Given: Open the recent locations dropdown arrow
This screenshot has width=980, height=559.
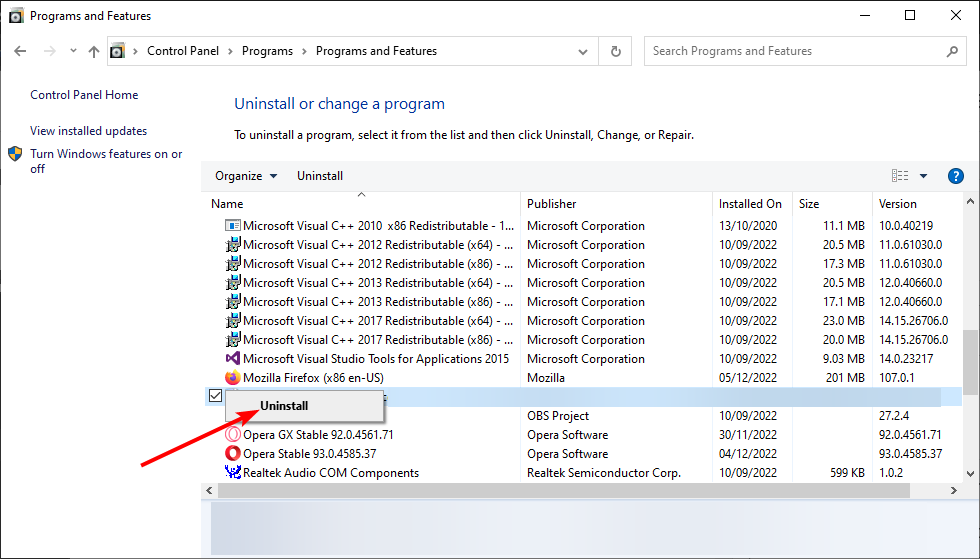Looking at the screenshot, I should coord(73,51).
